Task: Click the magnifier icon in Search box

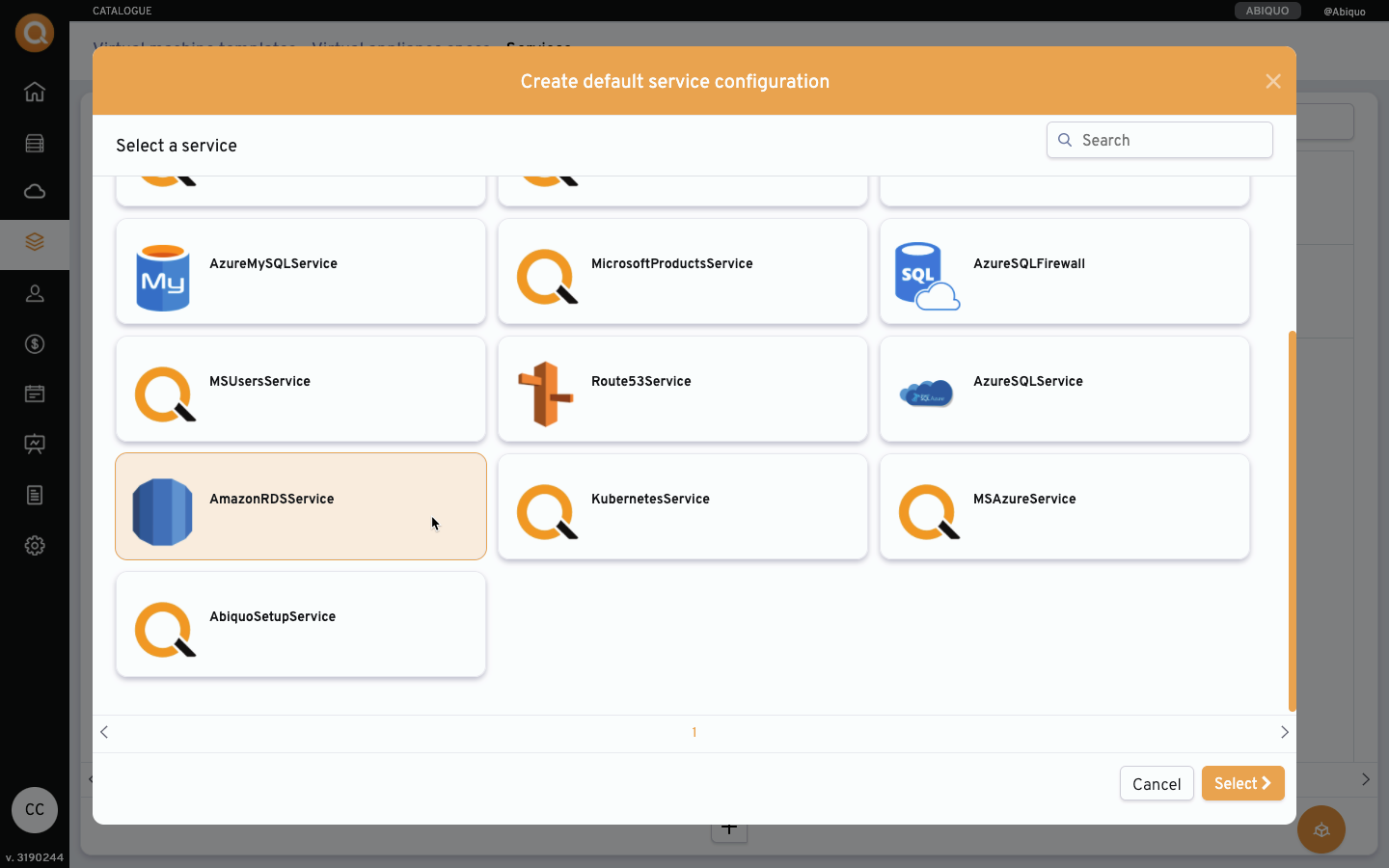Action: pyautogui.click(x=1065, y=140)
